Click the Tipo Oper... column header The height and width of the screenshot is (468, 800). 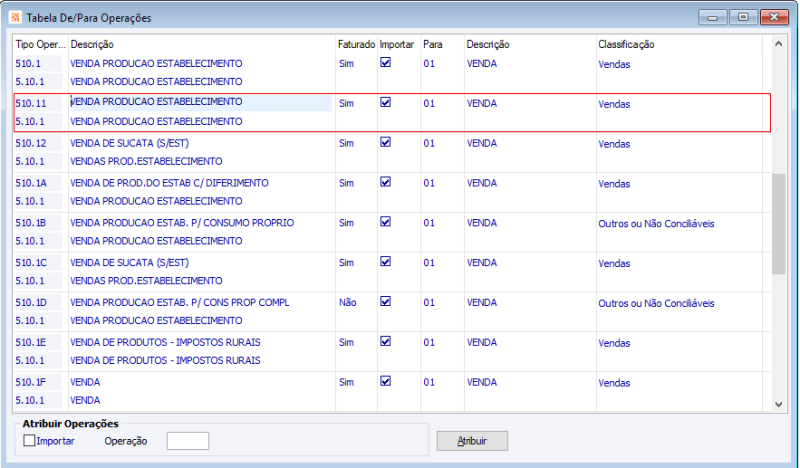(x=40, y=44)
